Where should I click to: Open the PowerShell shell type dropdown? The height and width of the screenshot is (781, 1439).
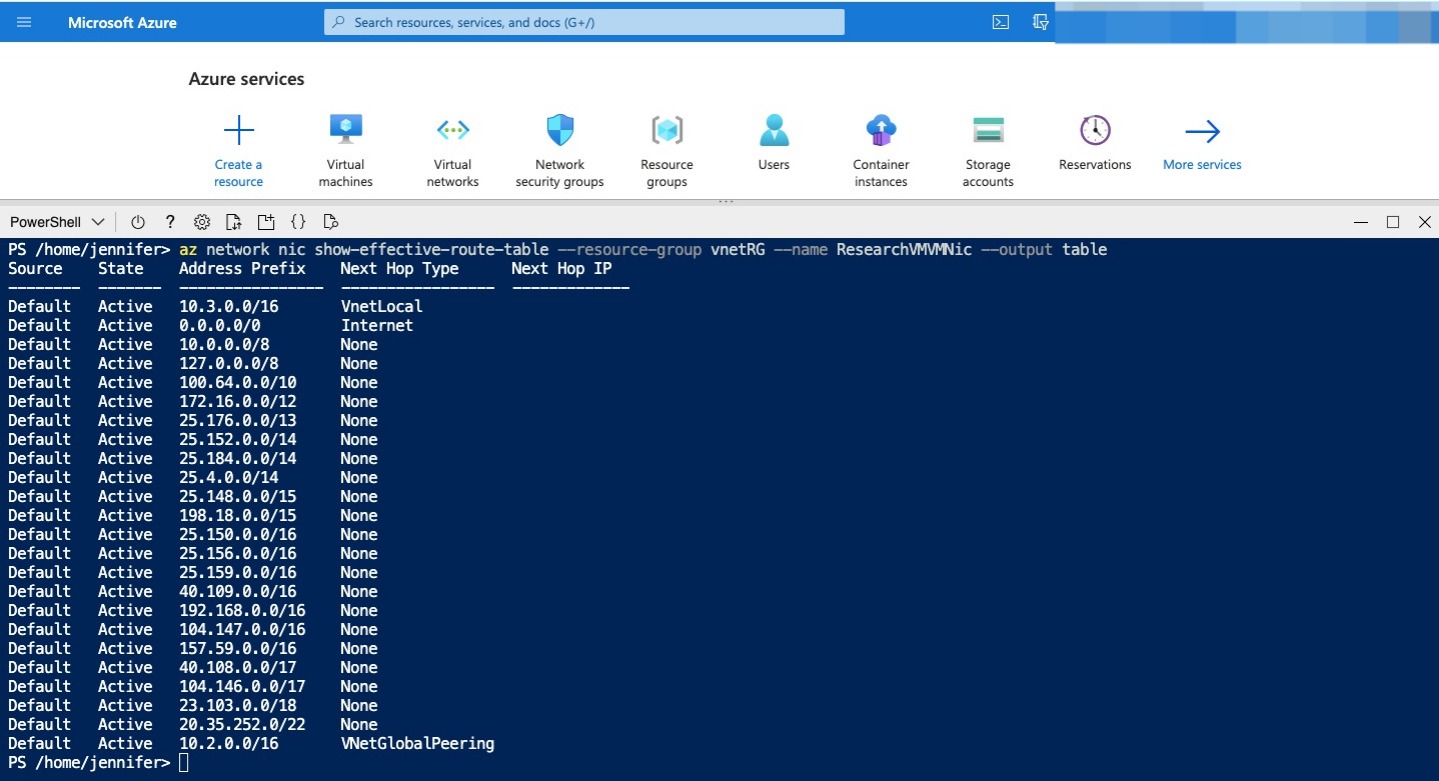(57, 222)
